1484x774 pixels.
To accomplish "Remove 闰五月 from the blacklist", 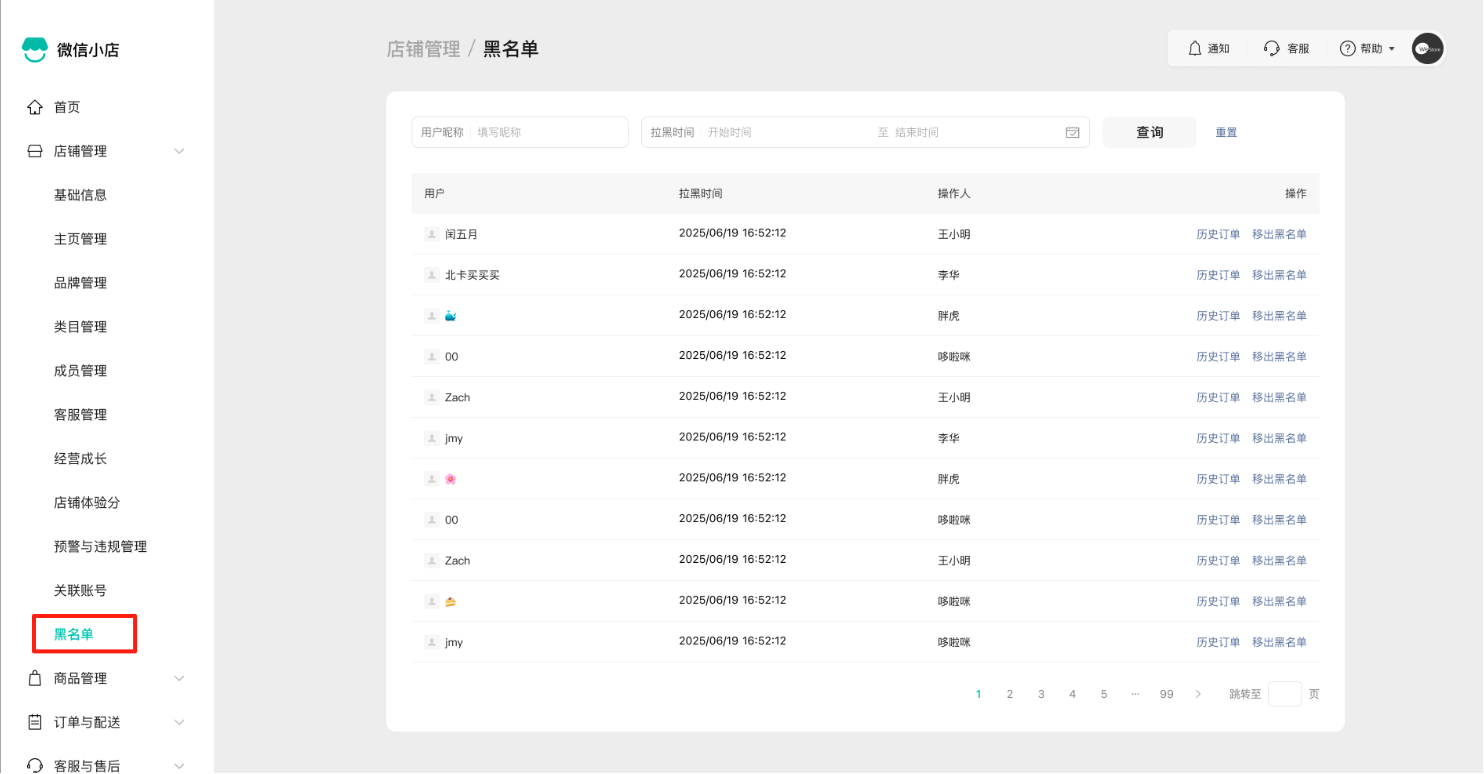I will coord(1279,234).
